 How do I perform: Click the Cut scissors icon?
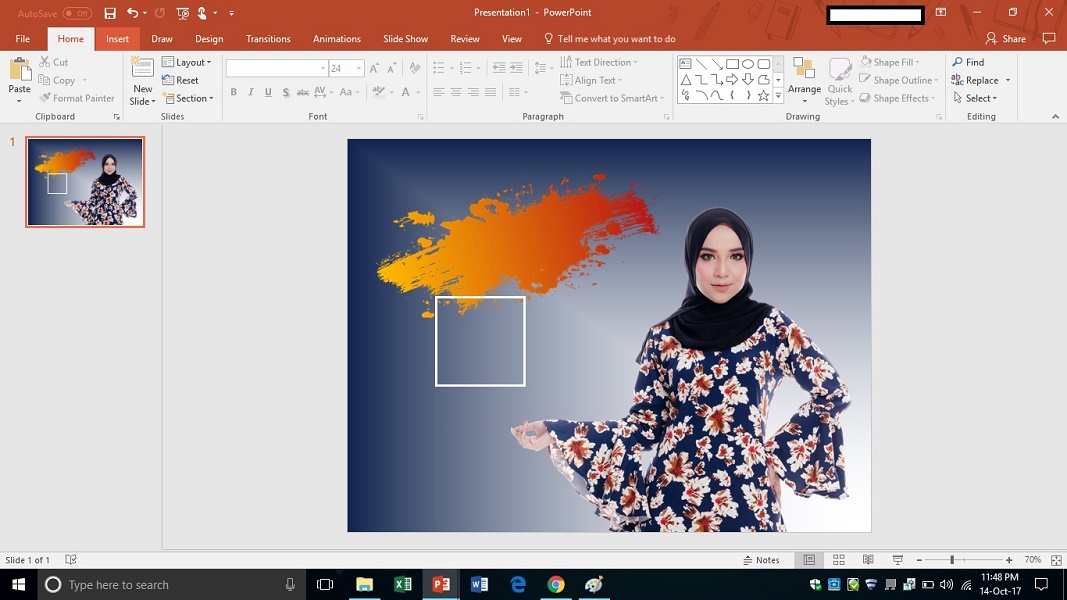click(45, 62)
